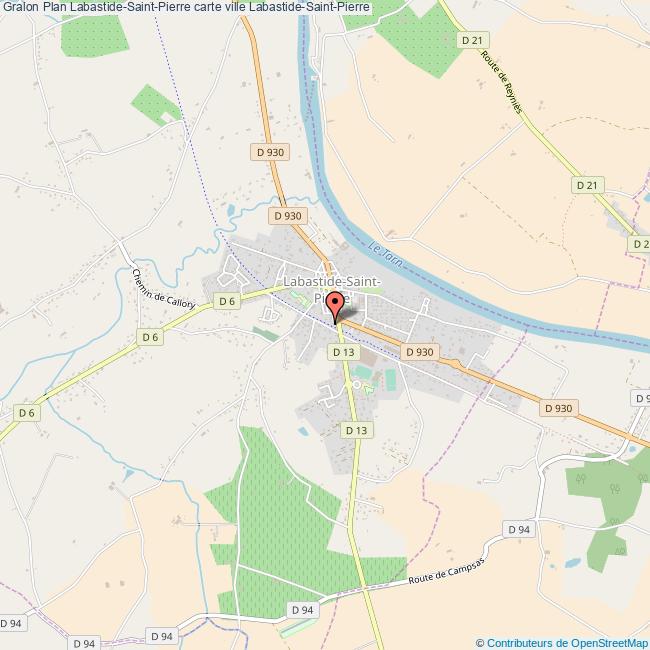
Task: Click the Chemin de Callory street label
Action: pyautogui.click(x=163, y=290)
